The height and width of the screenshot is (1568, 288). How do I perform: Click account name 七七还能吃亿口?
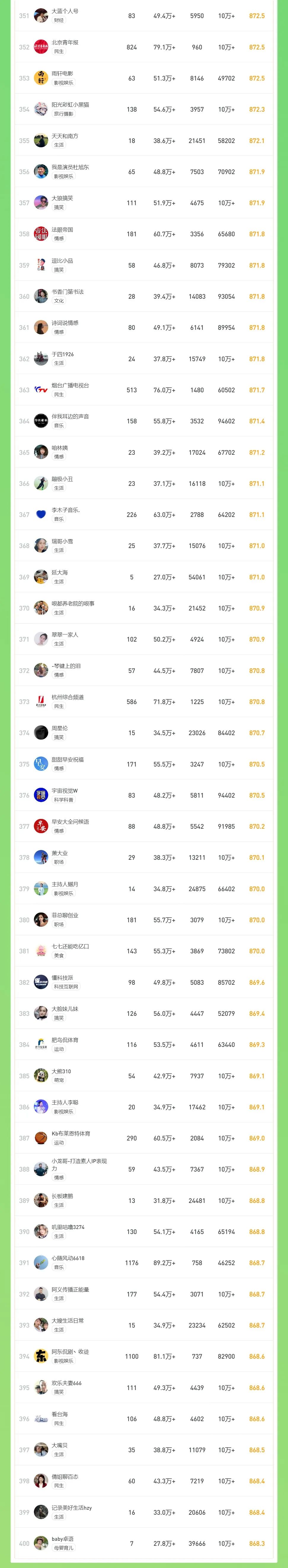click(70, 946)
